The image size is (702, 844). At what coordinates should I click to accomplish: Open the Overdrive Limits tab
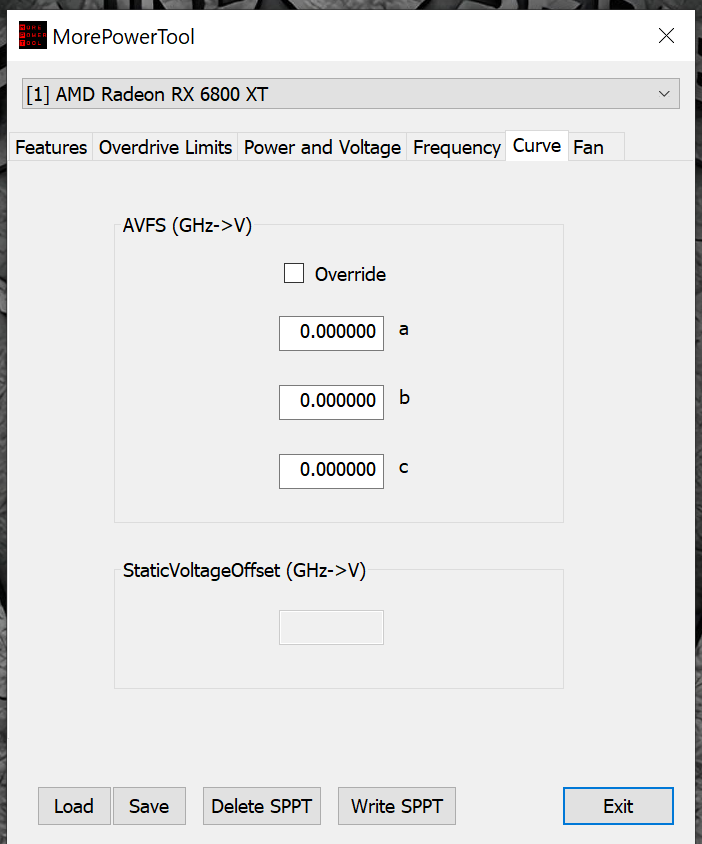pos(165,147)
